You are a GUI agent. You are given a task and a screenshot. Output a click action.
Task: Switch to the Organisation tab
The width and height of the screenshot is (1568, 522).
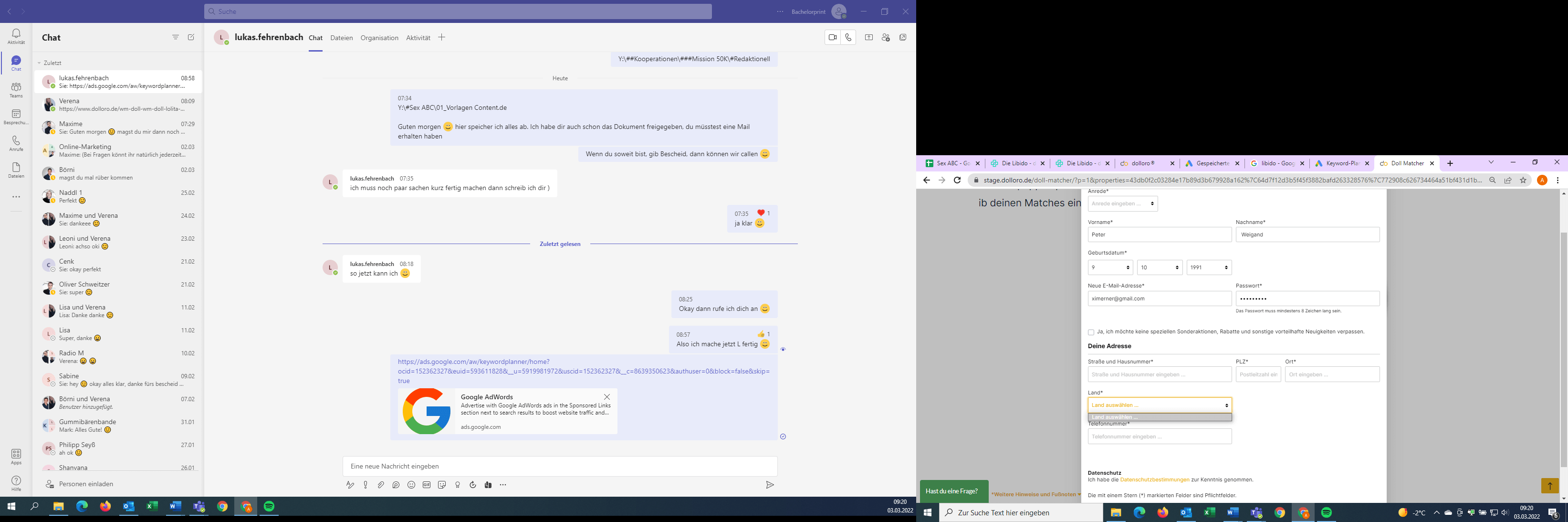click(x=379, y=38)
